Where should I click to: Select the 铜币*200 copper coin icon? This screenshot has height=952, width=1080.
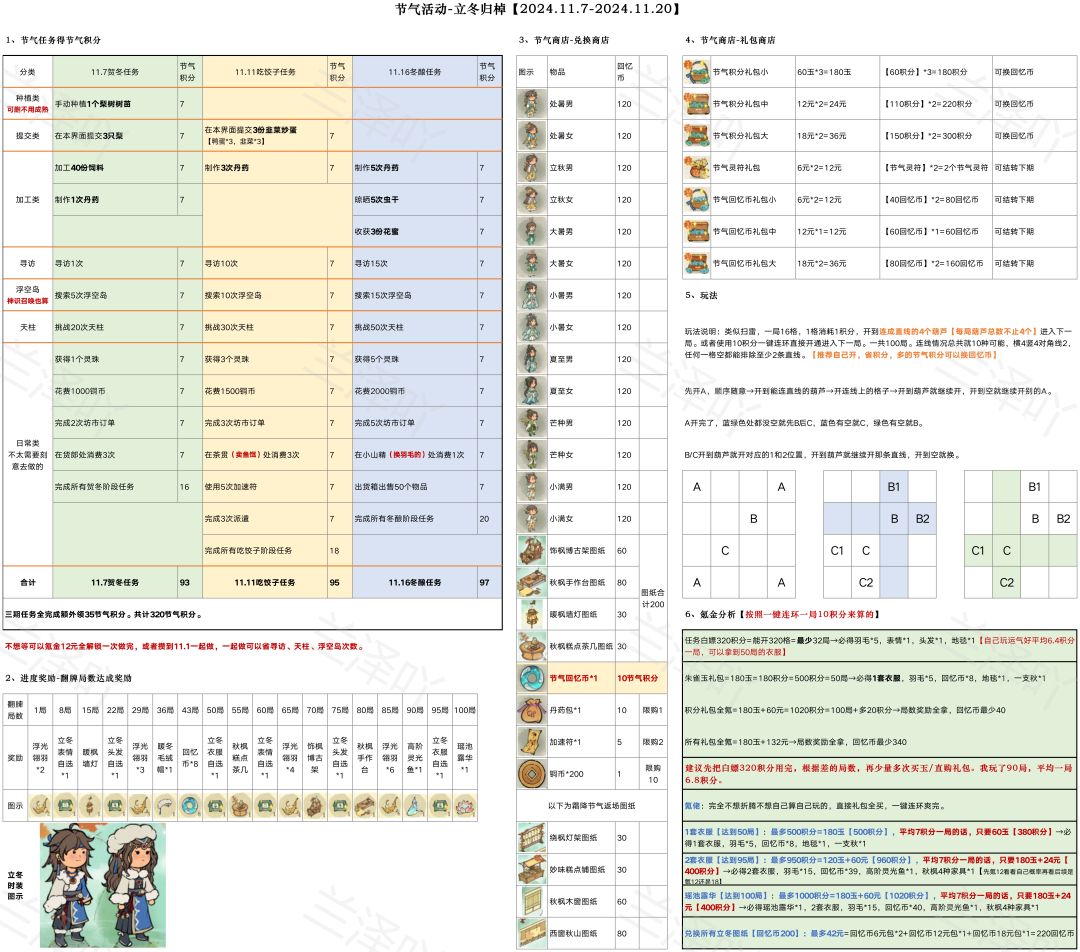pos(532,774)
